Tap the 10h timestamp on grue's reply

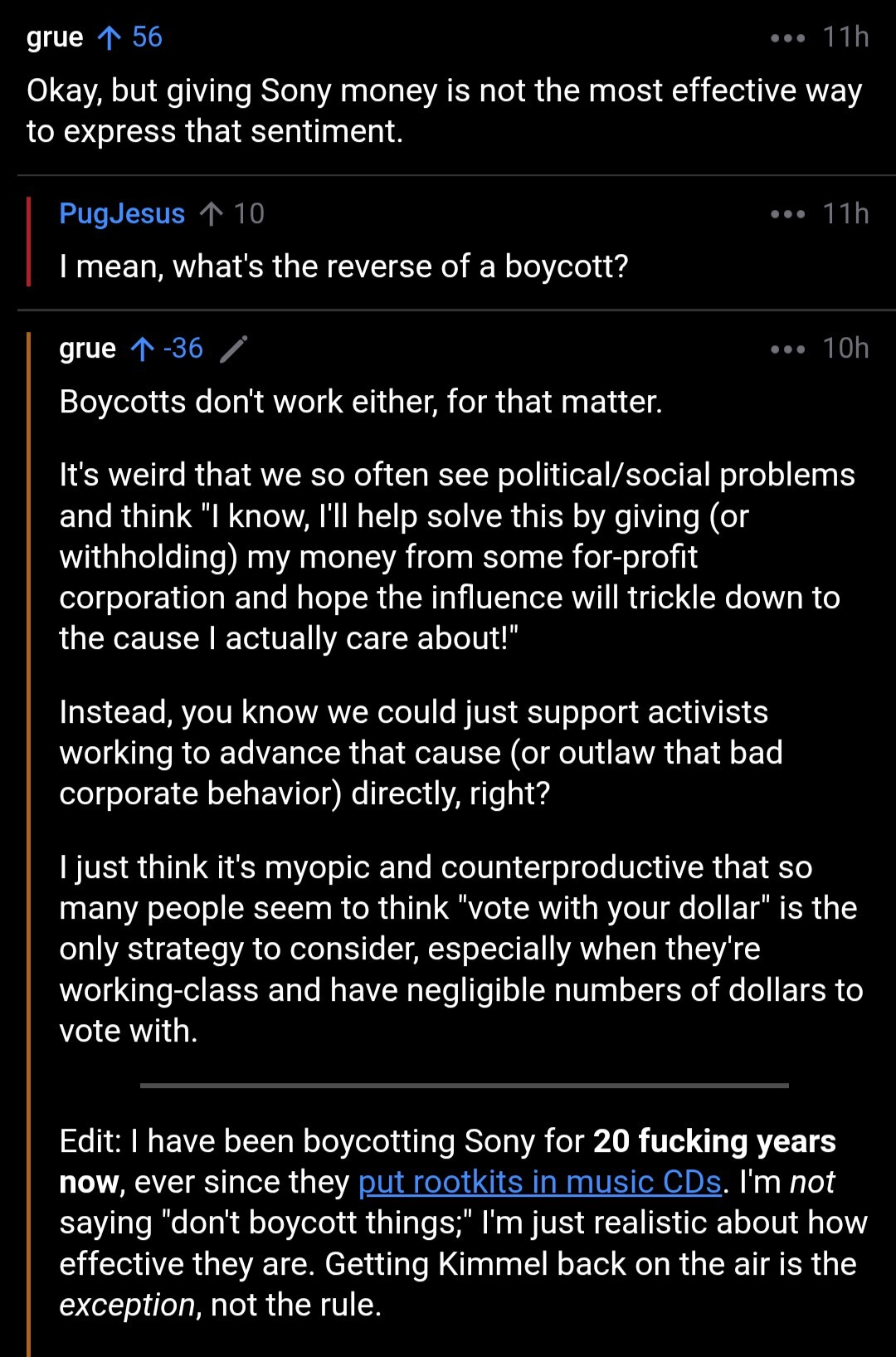tap(845, 349)
